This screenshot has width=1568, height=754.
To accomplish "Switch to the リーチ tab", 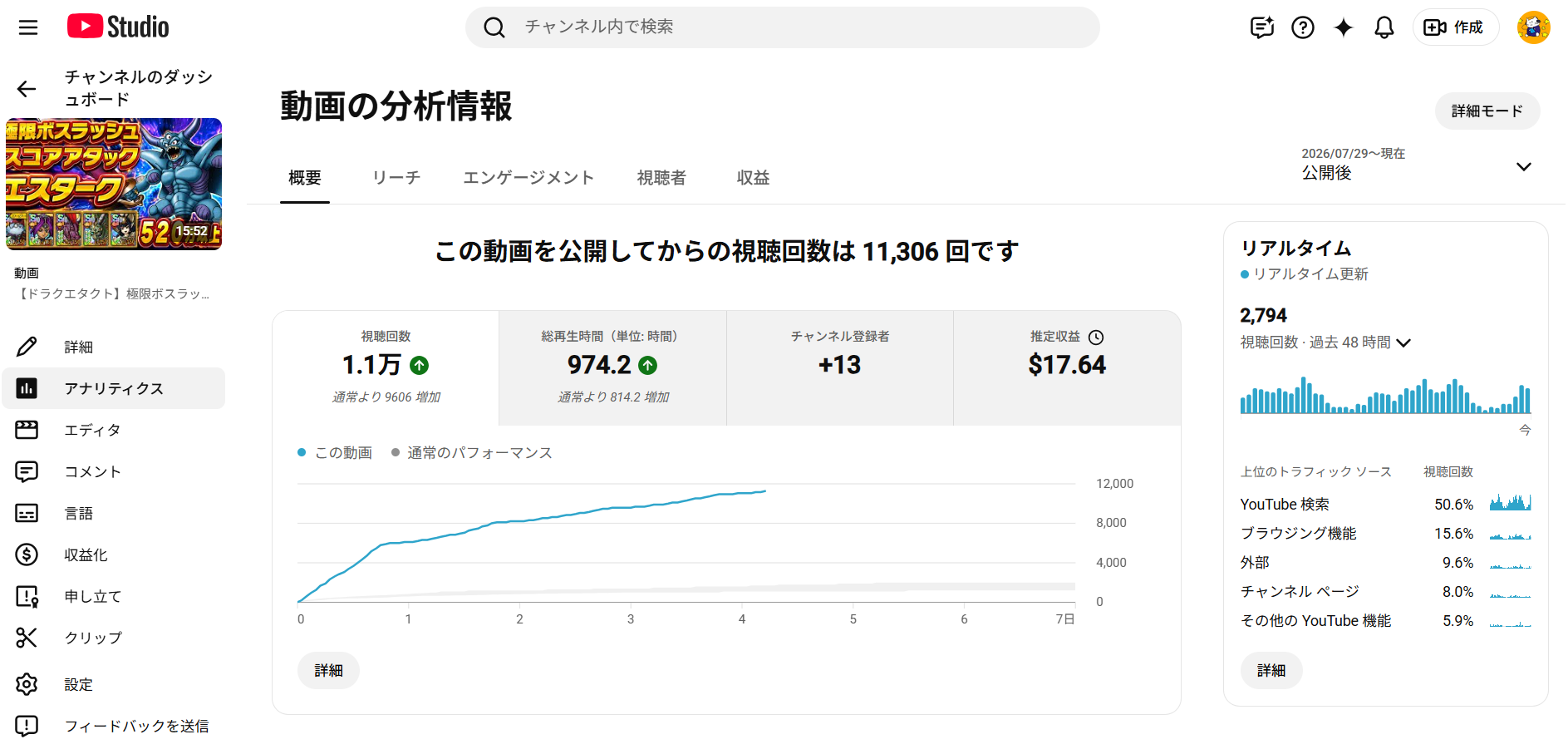I will coord(396,177).
